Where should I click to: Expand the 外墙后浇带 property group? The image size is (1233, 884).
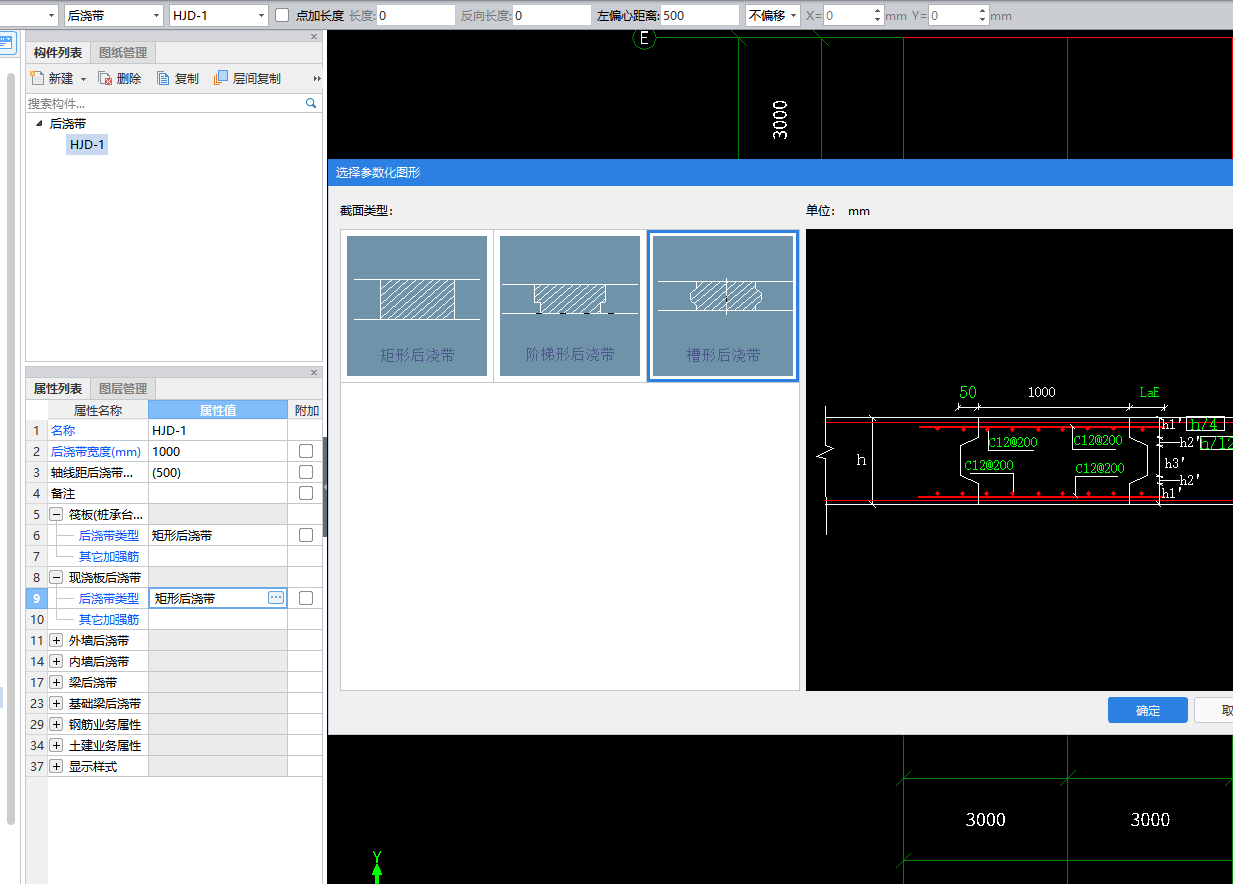(x=56, y=640)
